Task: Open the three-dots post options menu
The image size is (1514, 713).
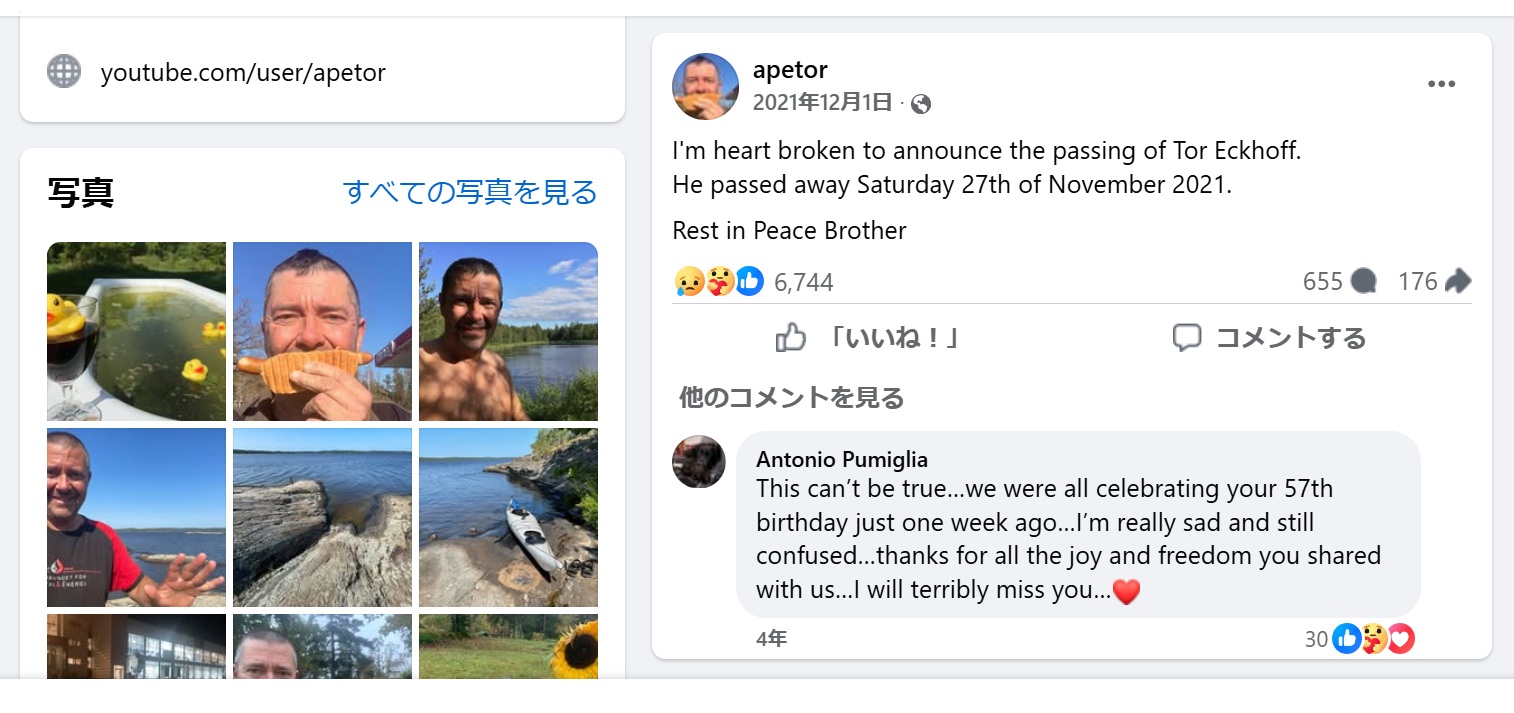Action: [x=1441, y=84]
